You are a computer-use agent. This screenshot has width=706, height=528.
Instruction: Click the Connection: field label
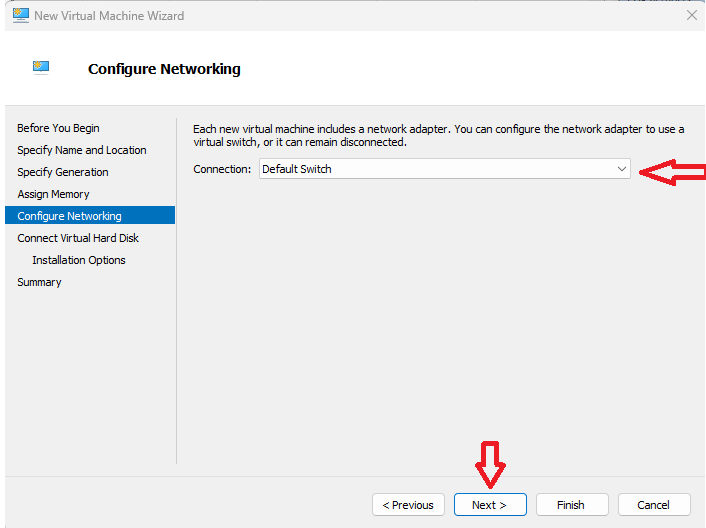coord(222,169)
